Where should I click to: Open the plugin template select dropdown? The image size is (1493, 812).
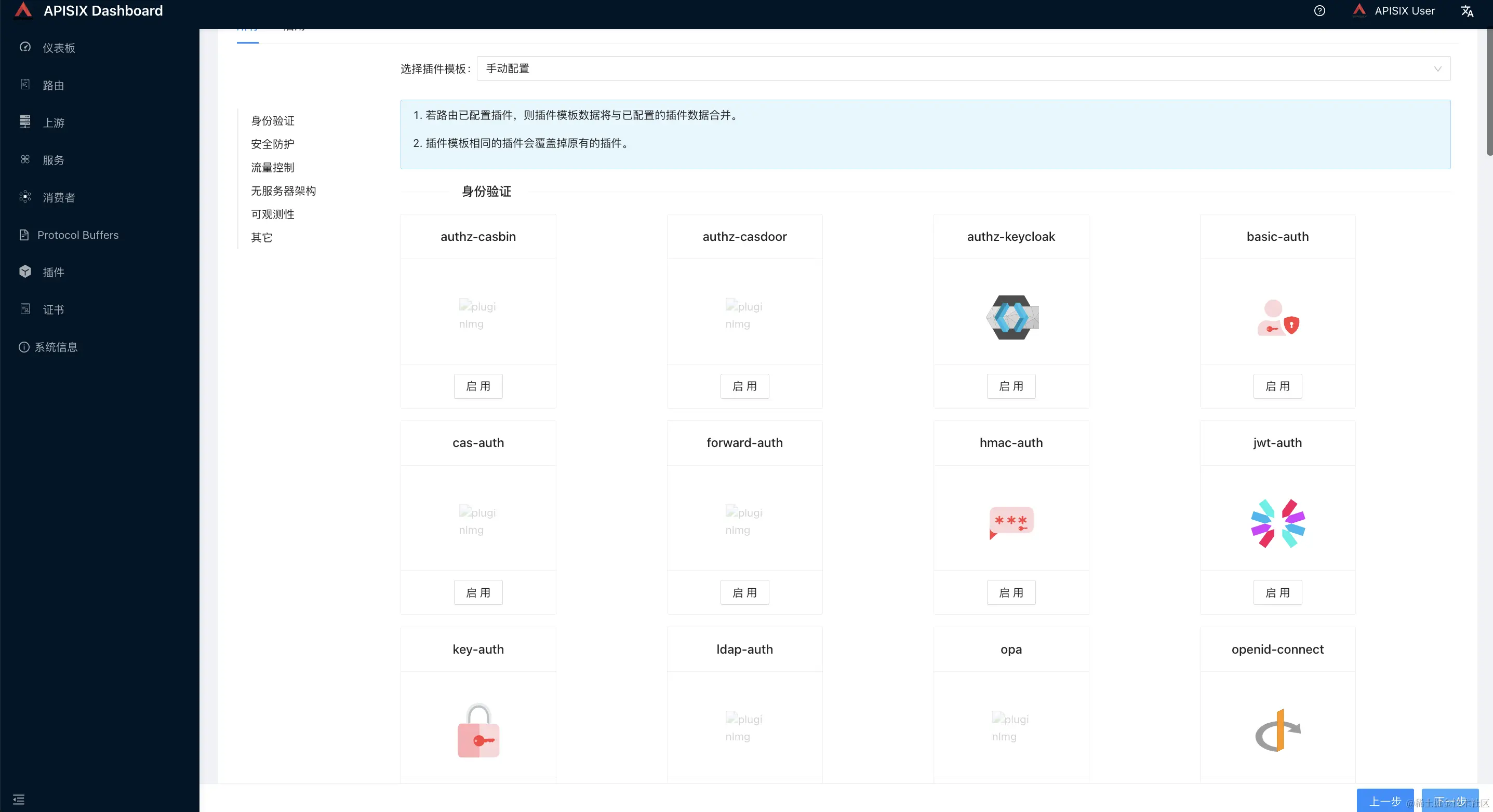(963, 69)
